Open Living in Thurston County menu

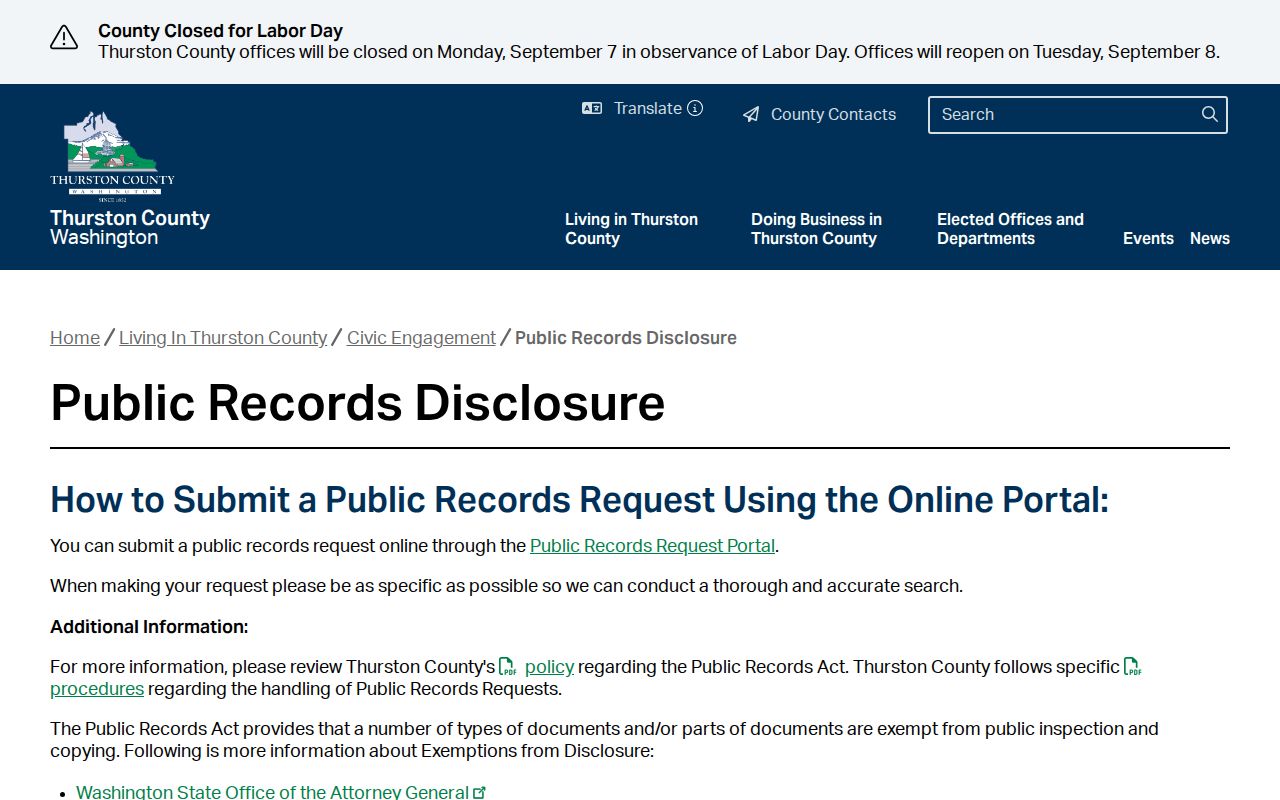(631, 229)
